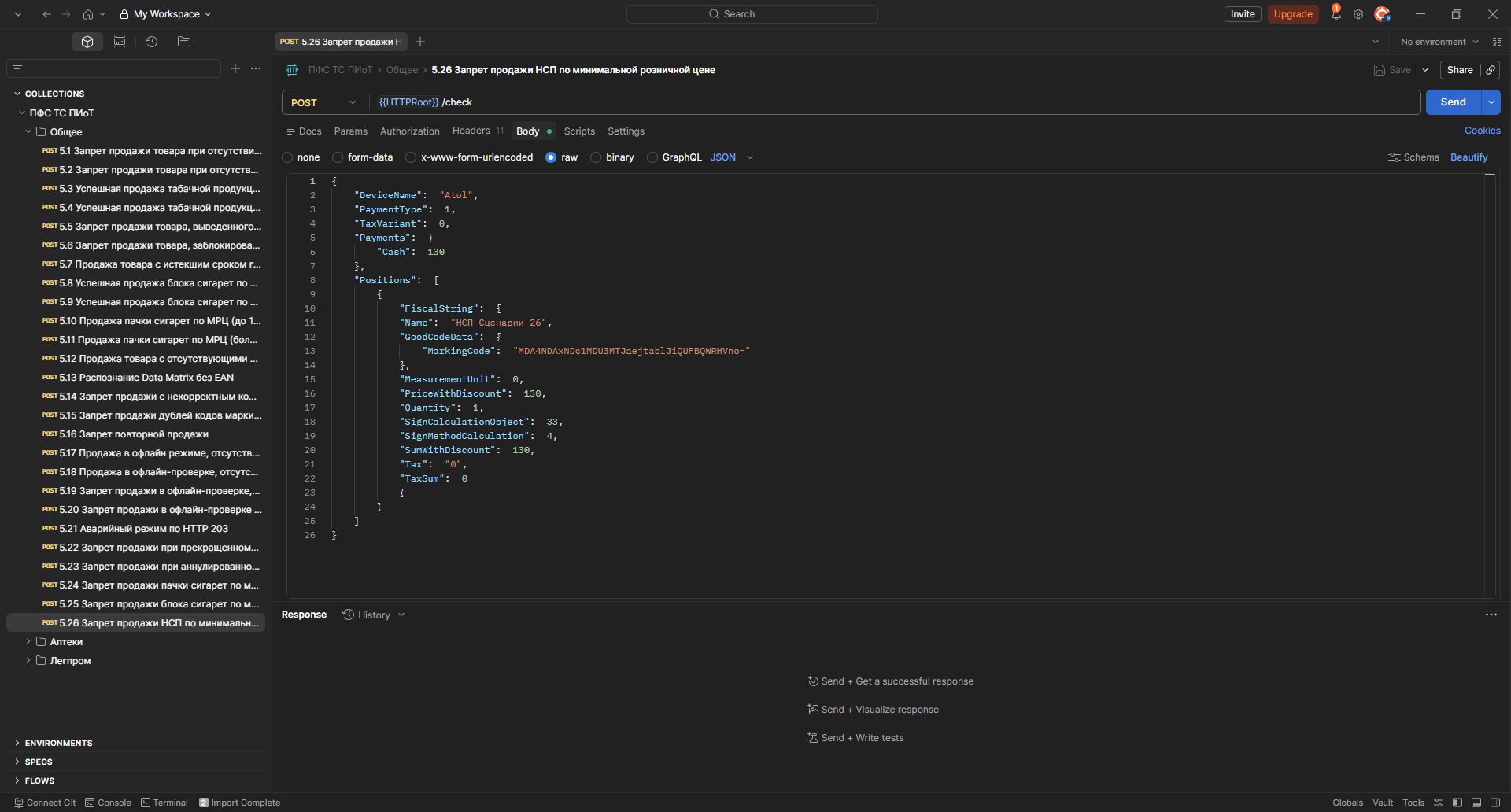
Task: Expand the SPECS section
Action: [x=33, y=762]
